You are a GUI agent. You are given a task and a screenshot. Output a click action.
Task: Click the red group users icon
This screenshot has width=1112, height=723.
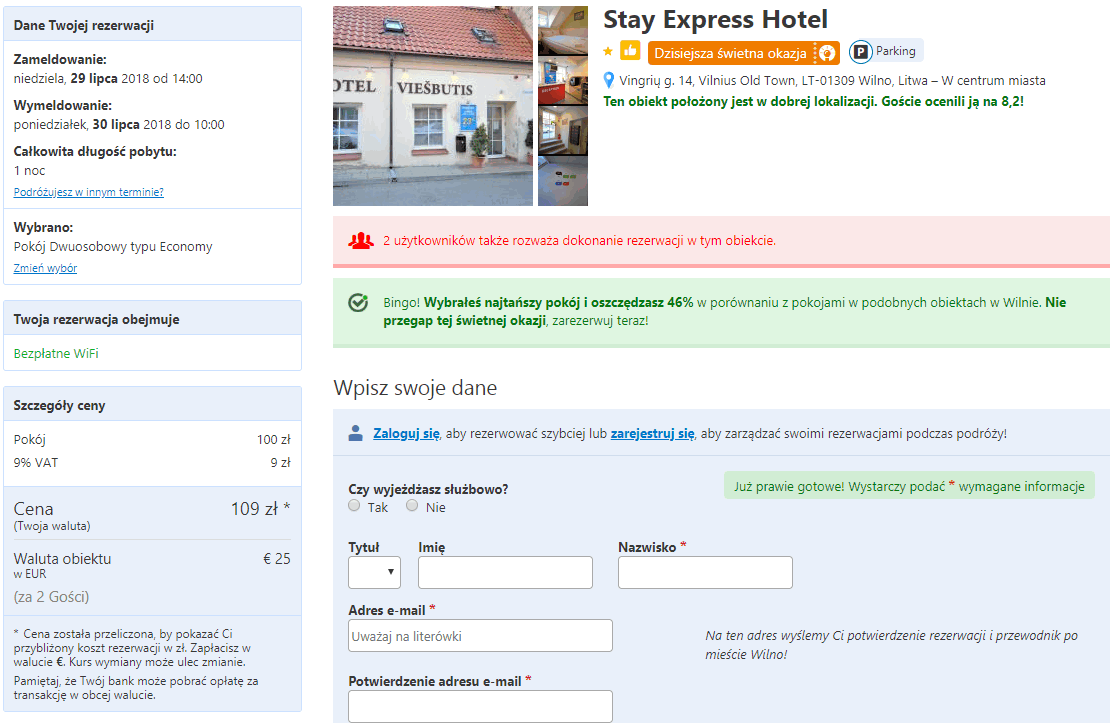(361, 241)
